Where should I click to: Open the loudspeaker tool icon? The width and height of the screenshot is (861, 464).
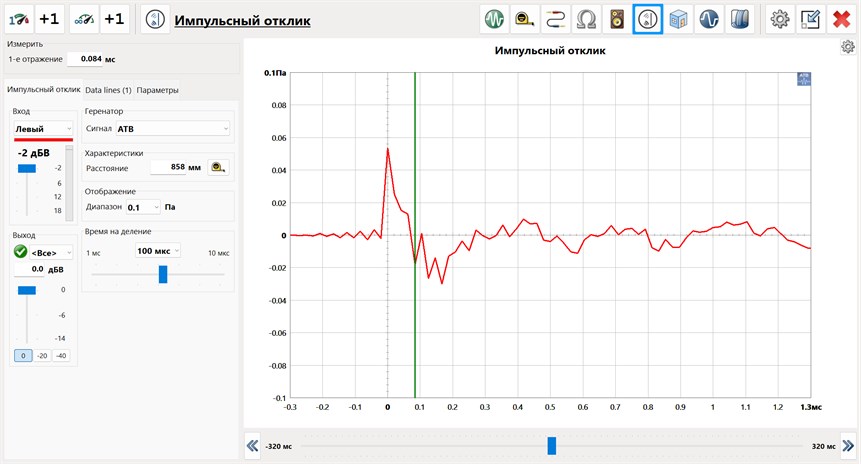617,19
